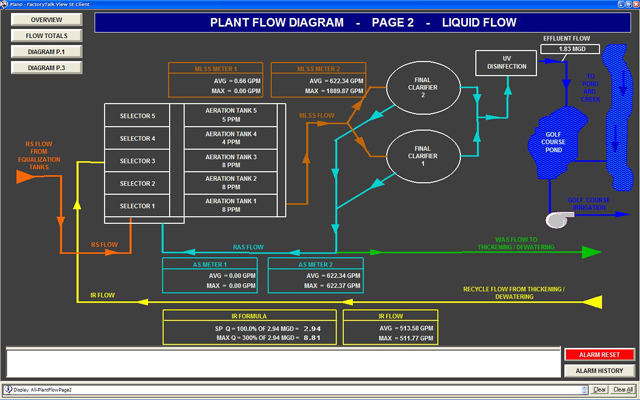
Task: Select Aeration Tank 5 block
Action: (230, 113)
